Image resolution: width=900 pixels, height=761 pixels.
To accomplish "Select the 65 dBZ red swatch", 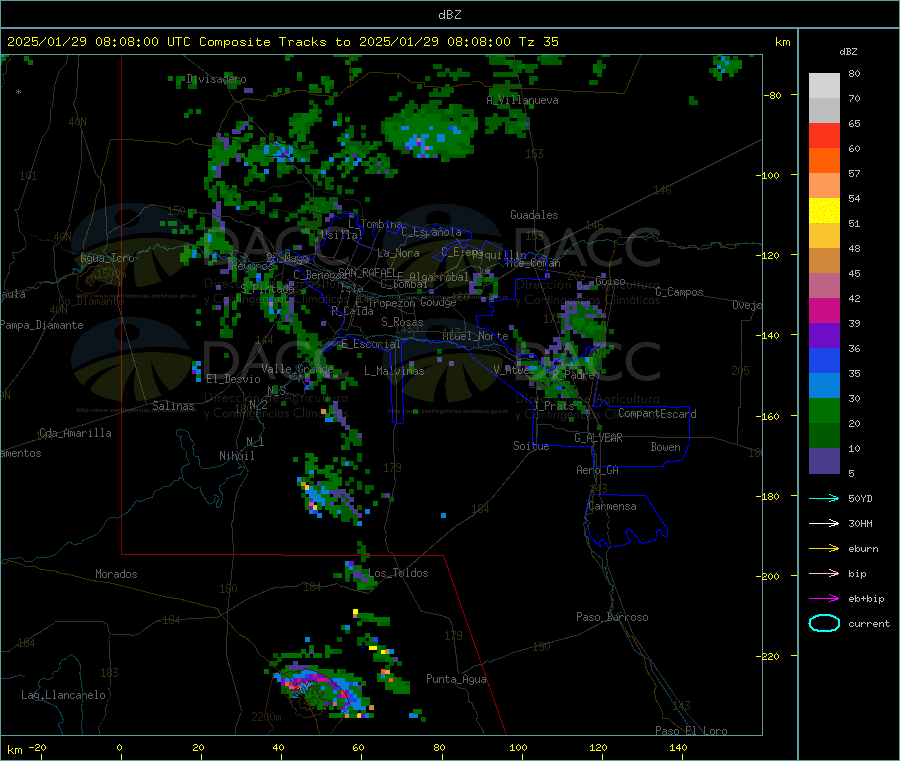I will tap(824, 135).
